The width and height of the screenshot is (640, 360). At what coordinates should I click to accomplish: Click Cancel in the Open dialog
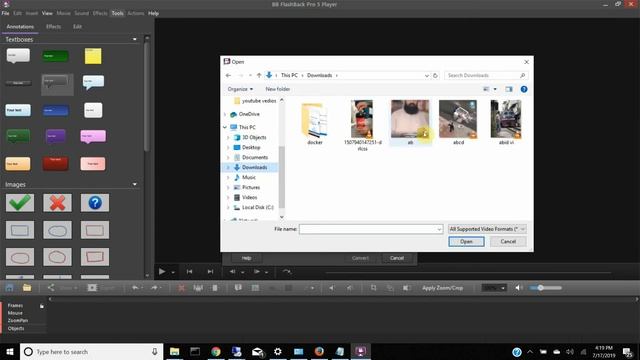coord(508,242)
